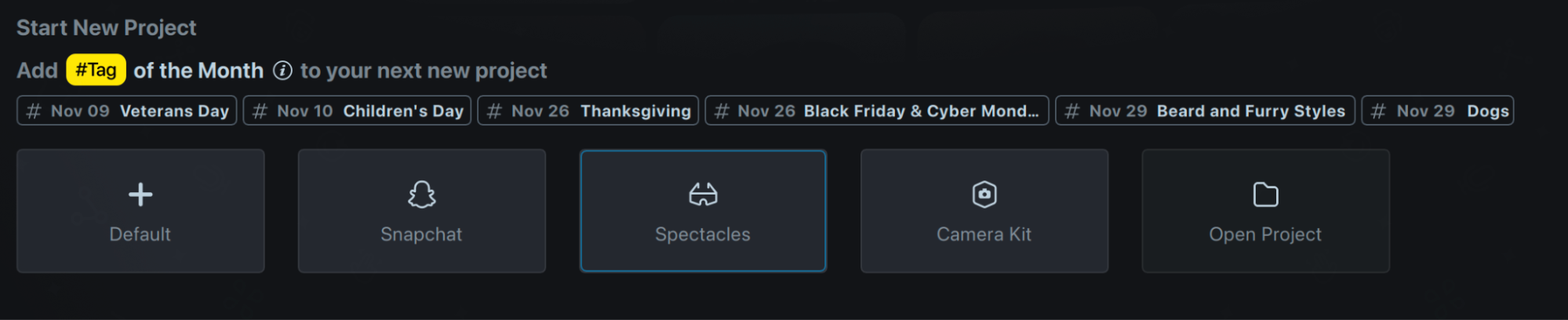1568x320 pixels.
Task: Click the Spectacles glasses icon
Action: [703, 195]
